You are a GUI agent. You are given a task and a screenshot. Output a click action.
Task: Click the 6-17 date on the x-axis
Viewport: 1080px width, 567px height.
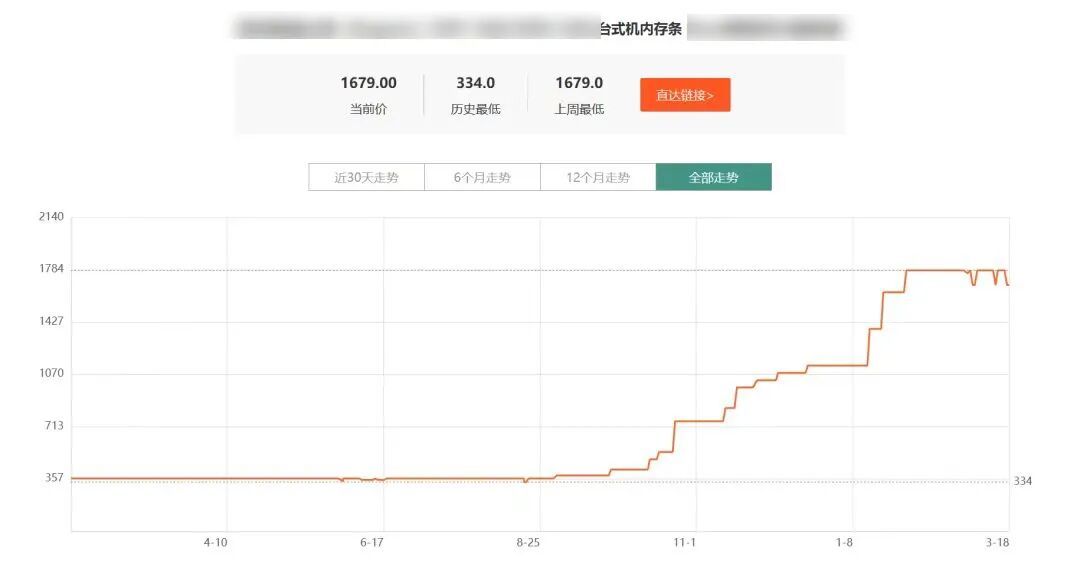point(371,542)
